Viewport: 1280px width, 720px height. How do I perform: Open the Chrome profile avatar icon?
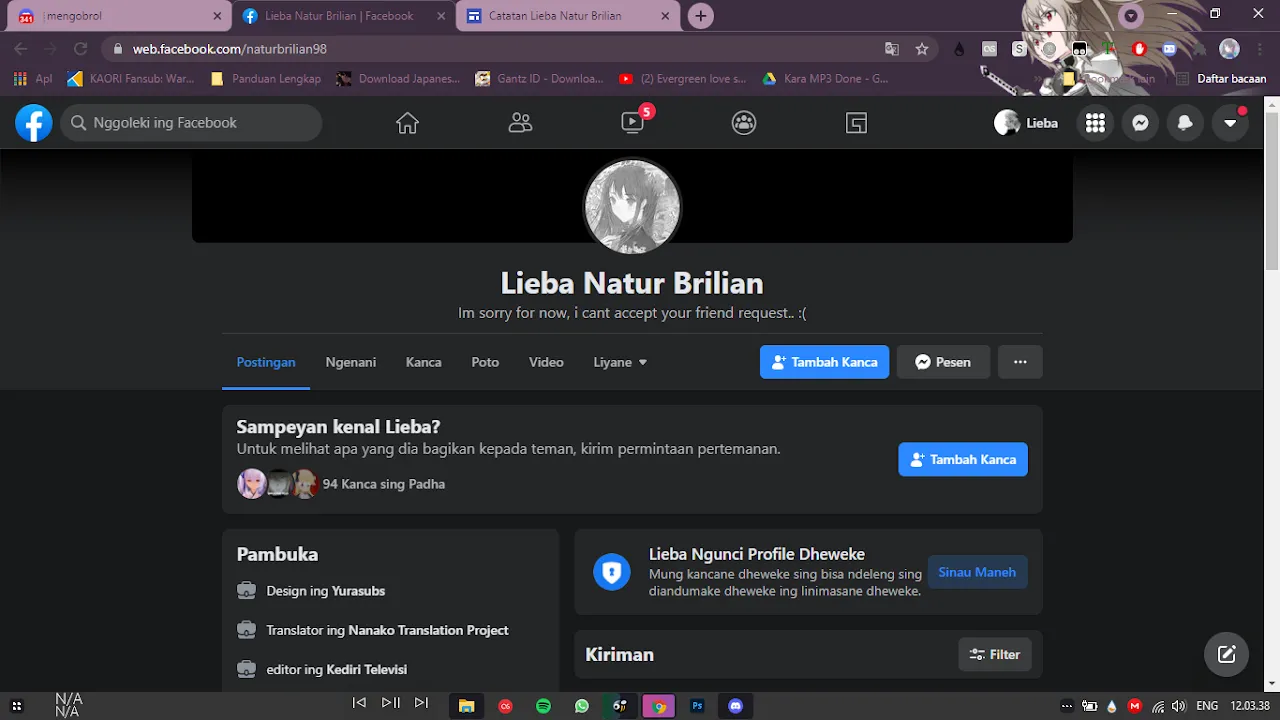point(1230,49)
